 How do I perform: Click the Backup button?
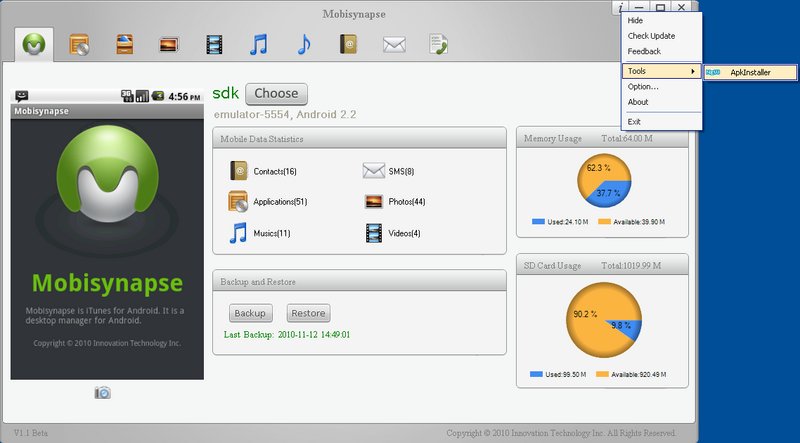click(x=250, y=314)
